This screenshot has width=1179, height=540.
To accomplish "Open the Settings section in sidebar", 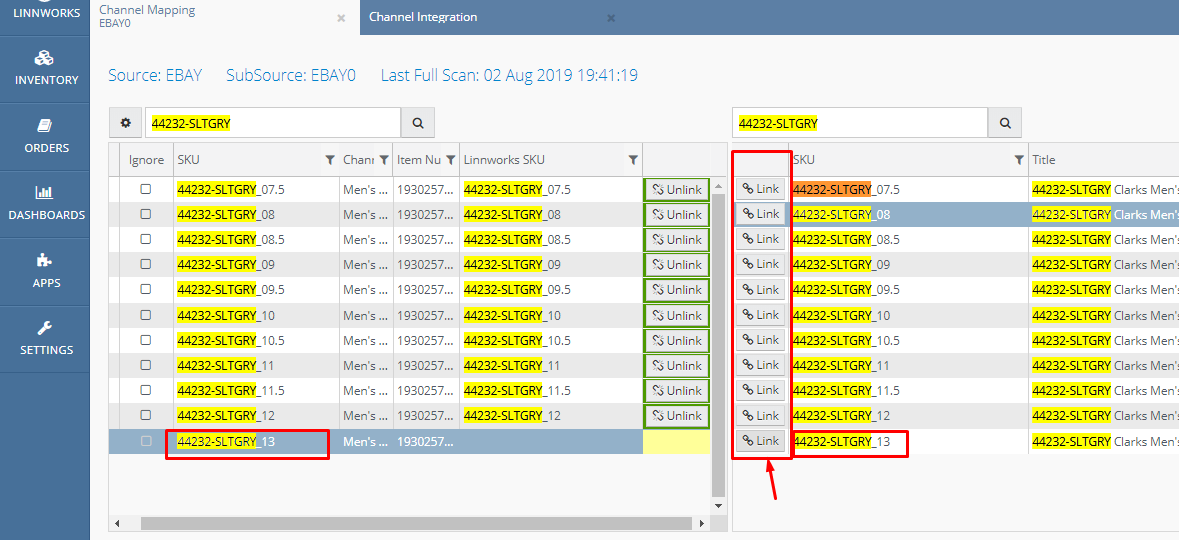I will (x=45, y=338).
